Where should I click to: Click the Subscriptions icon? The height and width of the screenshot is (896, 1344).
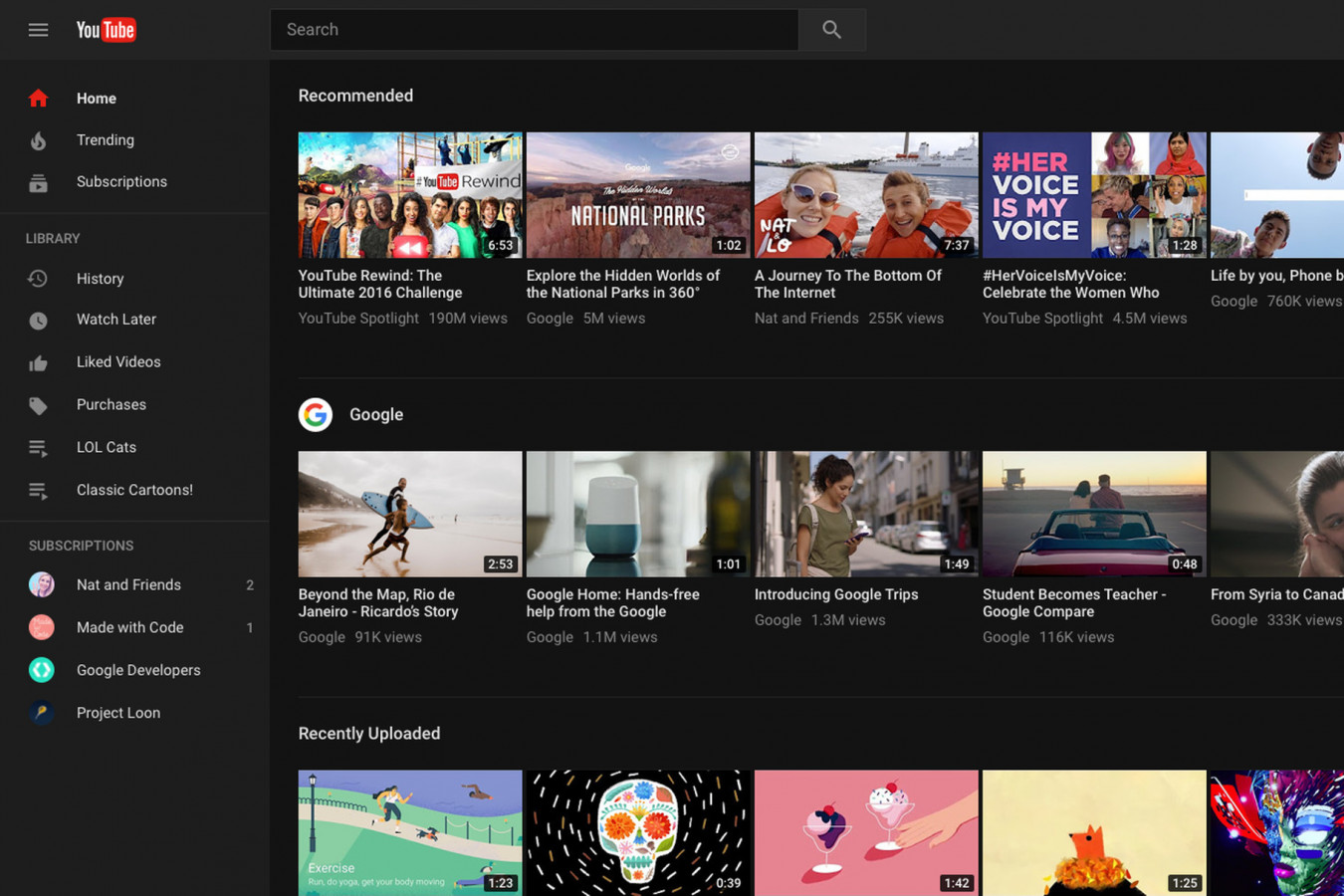pyautogui.click(x=38, y=182)
